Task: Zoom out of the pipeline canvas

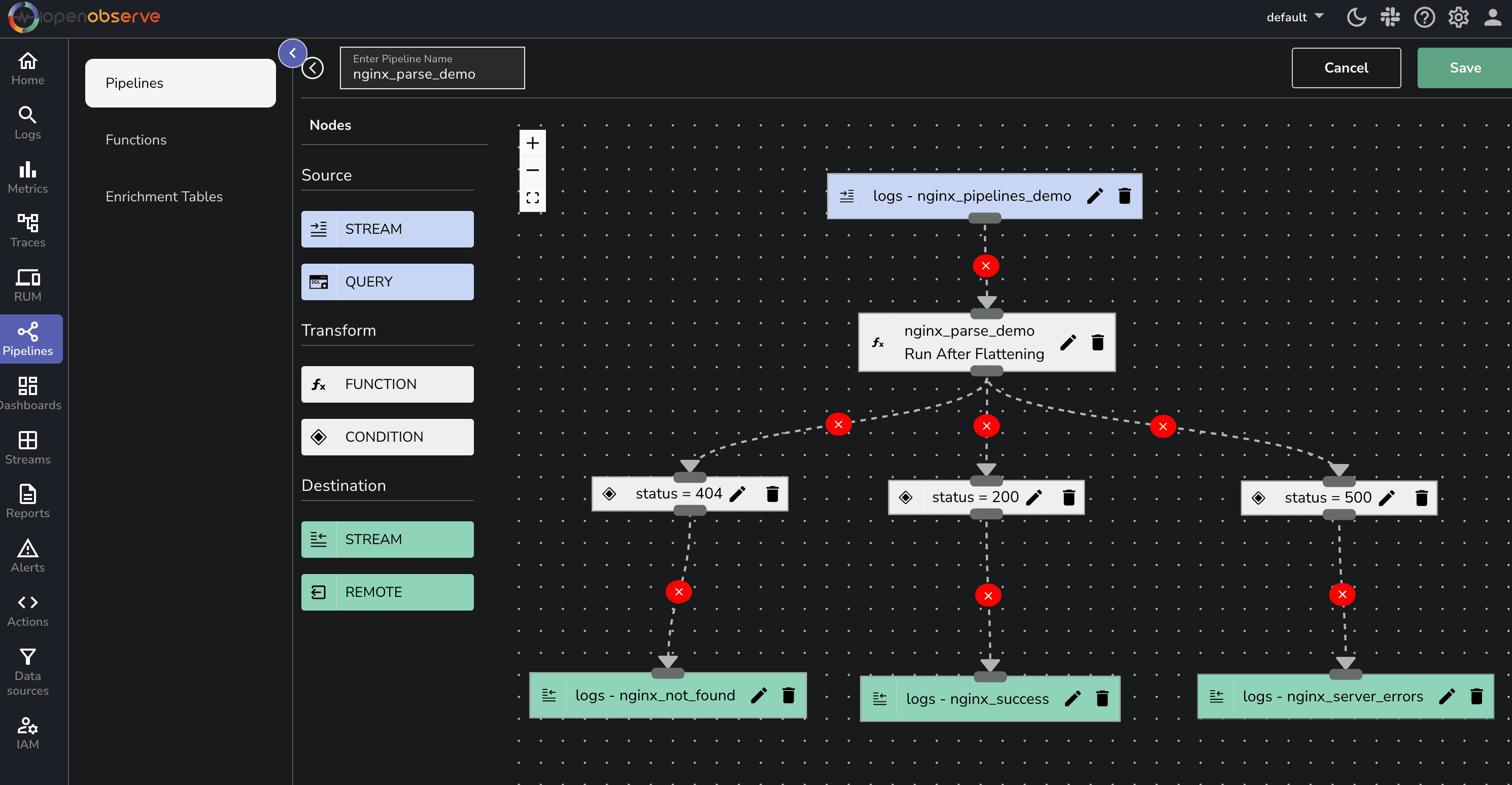Action: [532, 170]
